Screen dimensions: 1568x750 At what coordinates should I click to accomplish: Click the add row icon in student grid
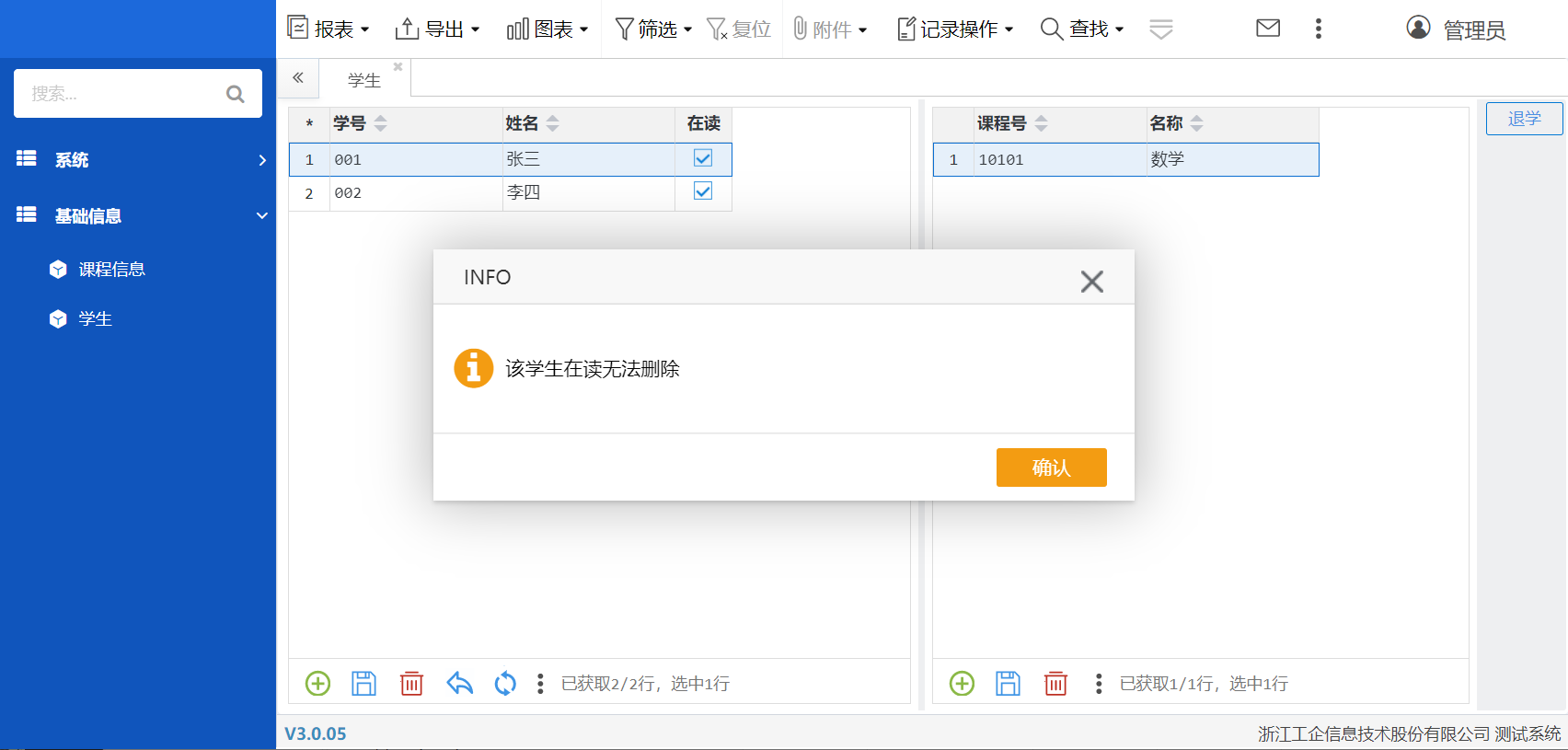[317, 683]
